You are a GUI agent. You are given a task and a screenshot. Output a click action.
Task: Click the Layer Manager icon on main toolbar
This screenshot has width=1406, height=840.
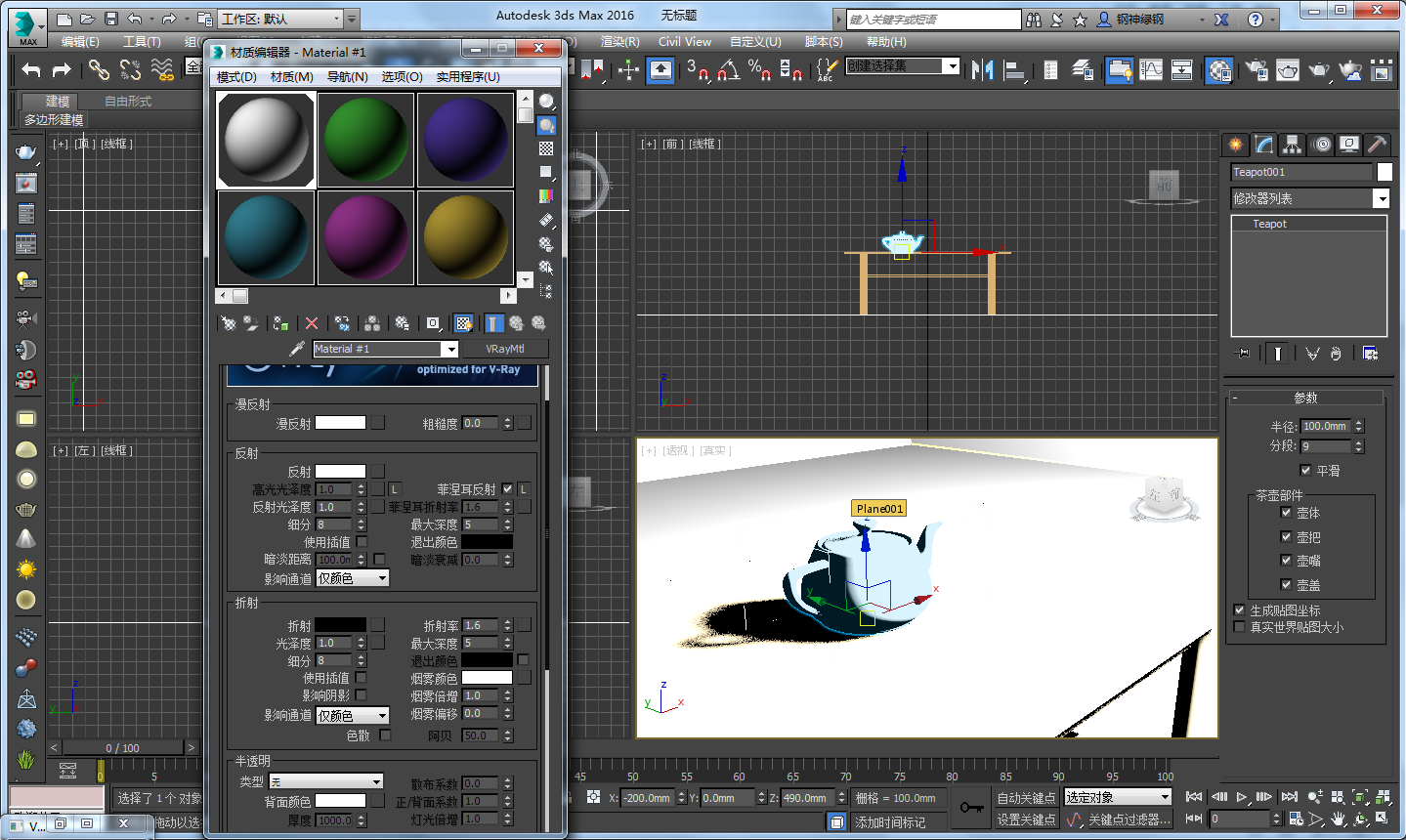[1082, 70]
